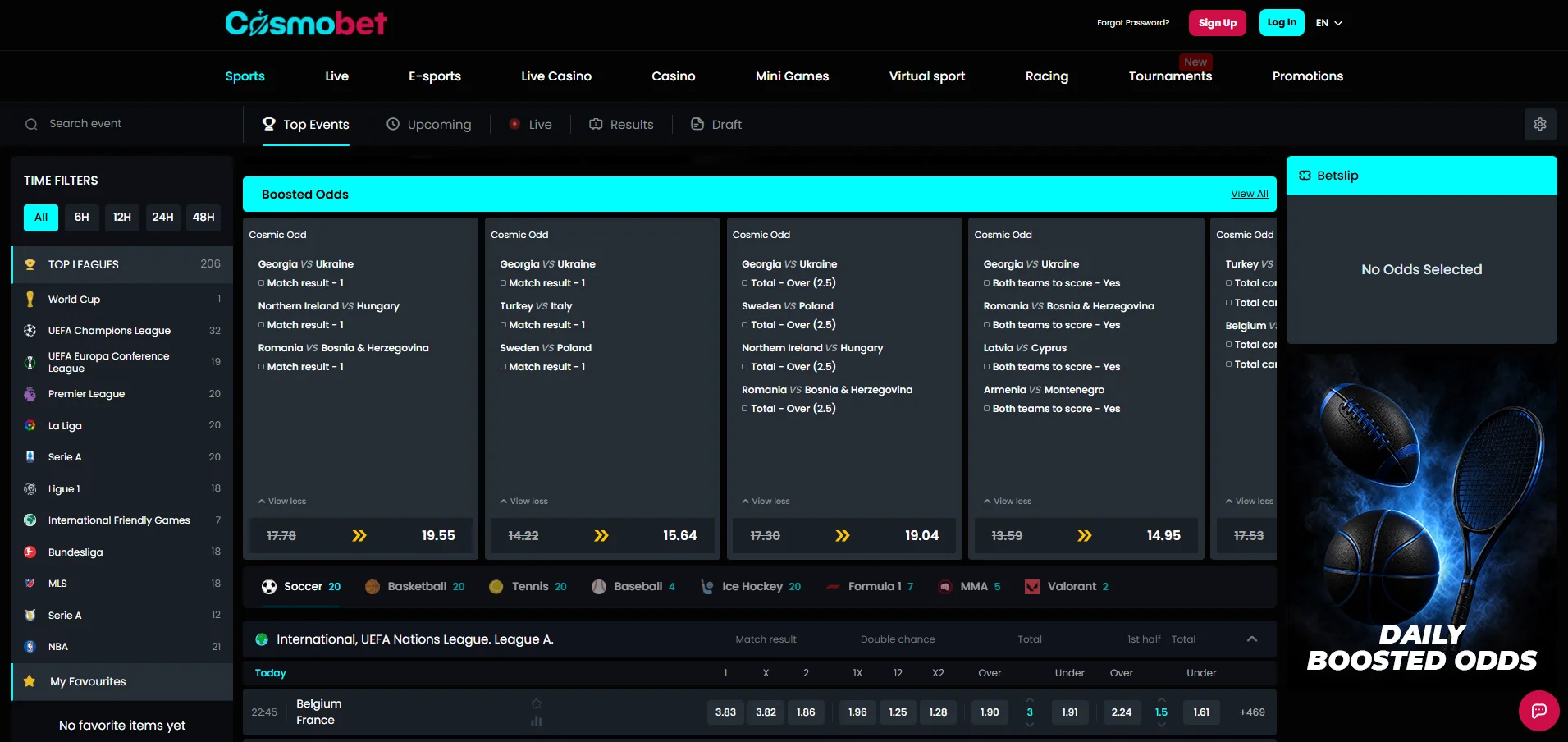Select the All time filter
This screenshot has width=1568, height=742.
click(41, 217)
